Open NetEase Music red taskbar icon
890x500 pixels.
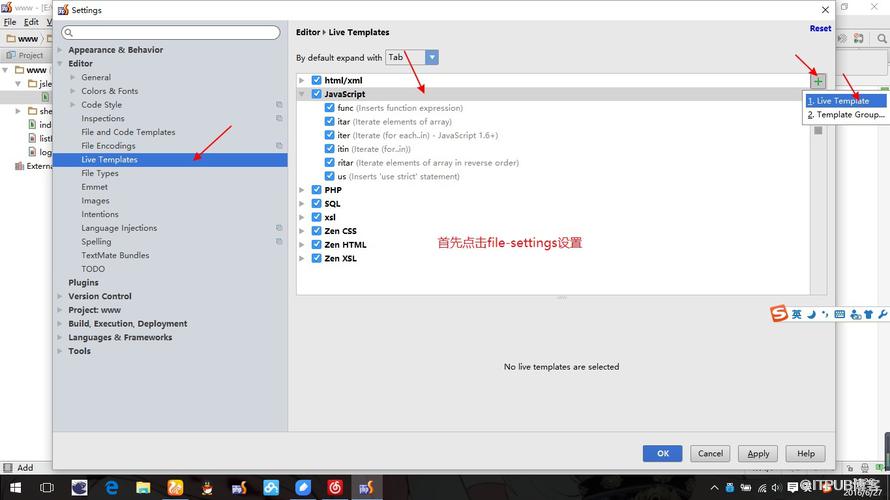335,488
